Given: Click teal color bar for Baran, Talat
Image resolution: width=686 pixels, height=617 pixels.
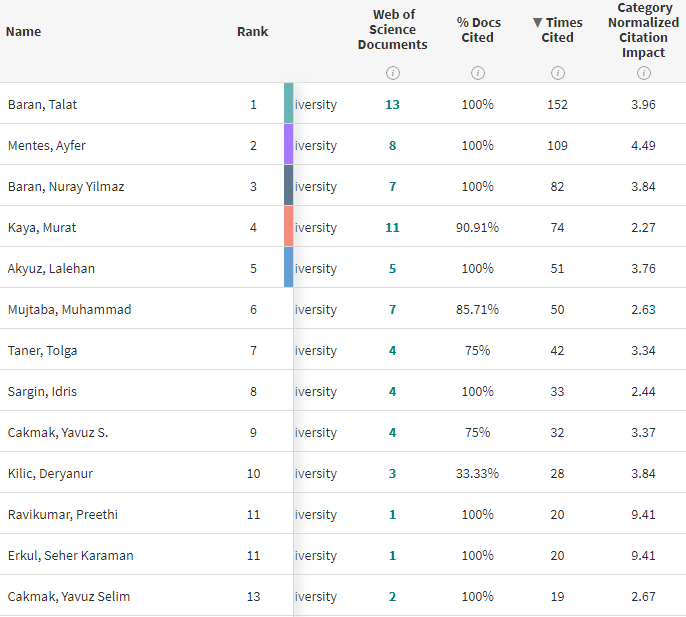Looking at the screenshot, I should click(289, 104).
